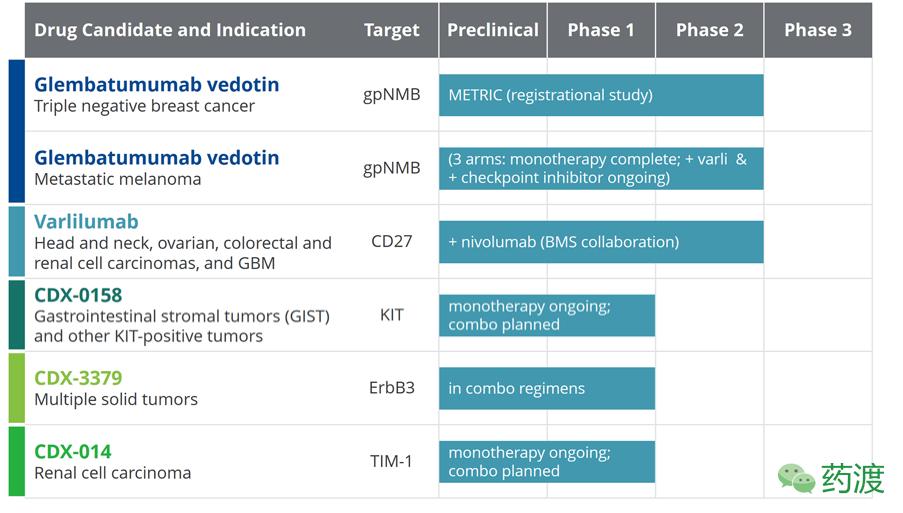Screen dimensions: 903x513
Task: Click the nivolumab BMS collaboration progress bar
Action: [601, 242]
